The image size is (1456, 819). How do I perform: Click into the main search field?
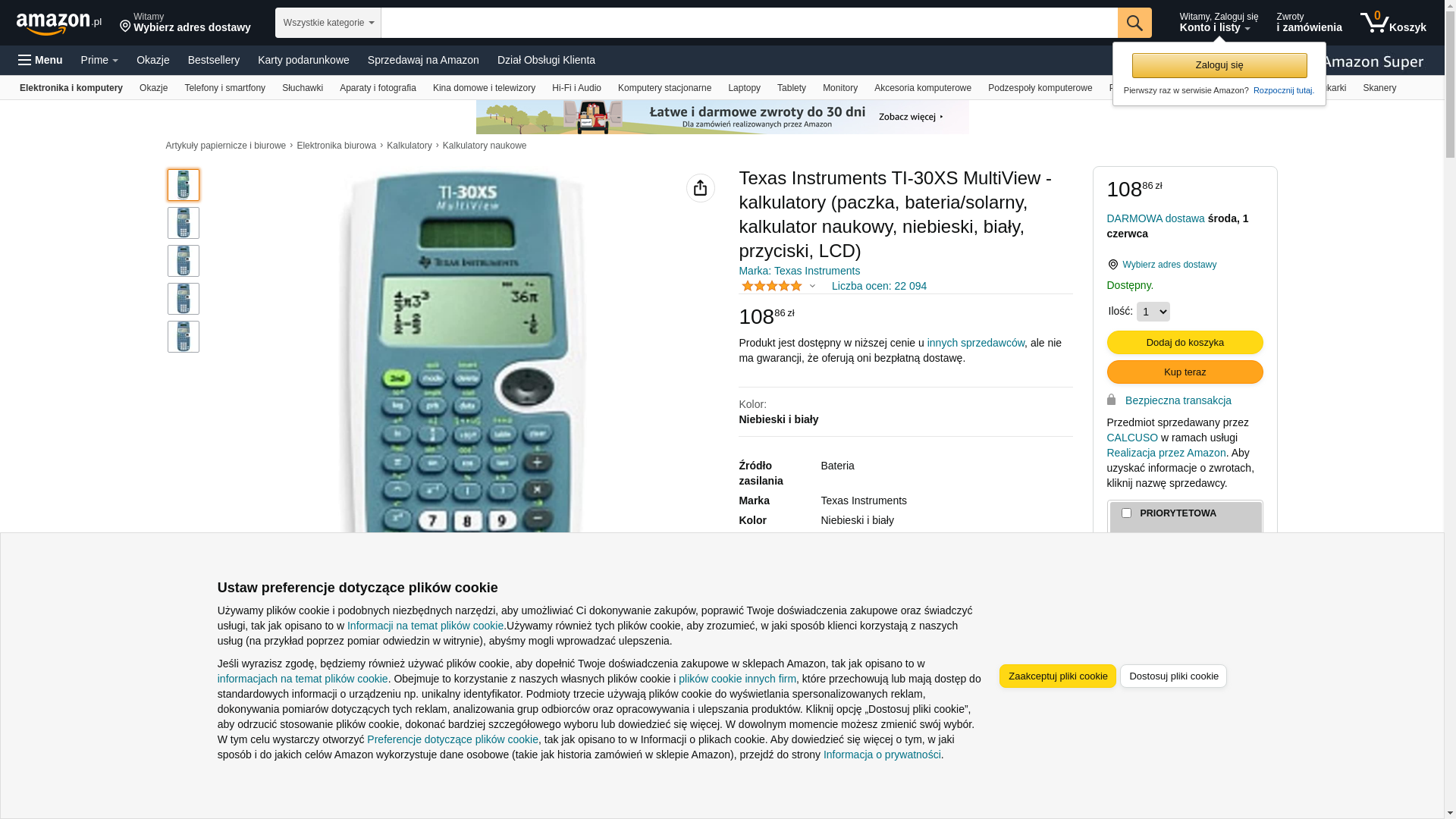(749, 23)
